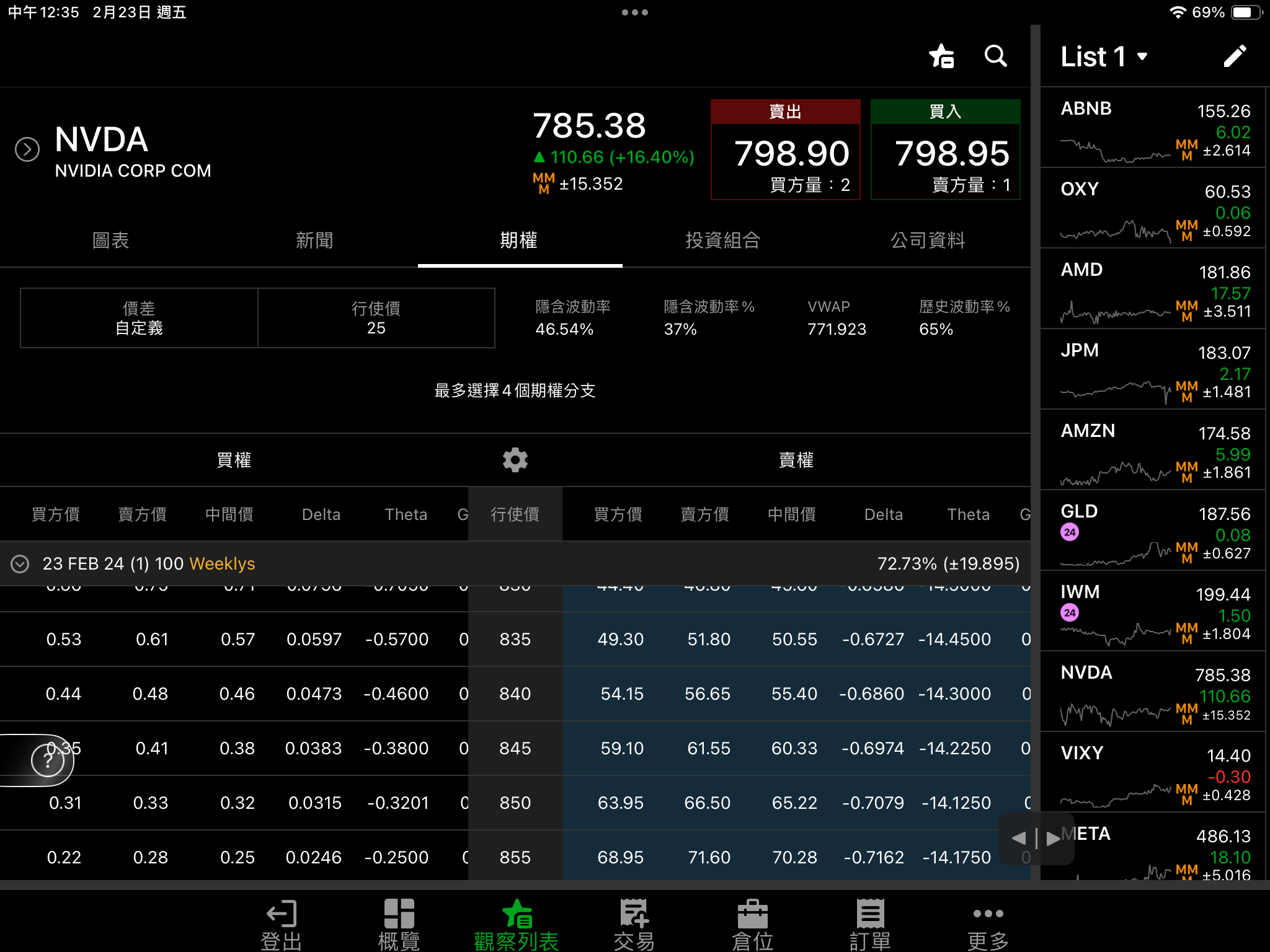Select JPM in the watchlist
The height and width of the screenshot is (952, 1270).
[1153, 369]
